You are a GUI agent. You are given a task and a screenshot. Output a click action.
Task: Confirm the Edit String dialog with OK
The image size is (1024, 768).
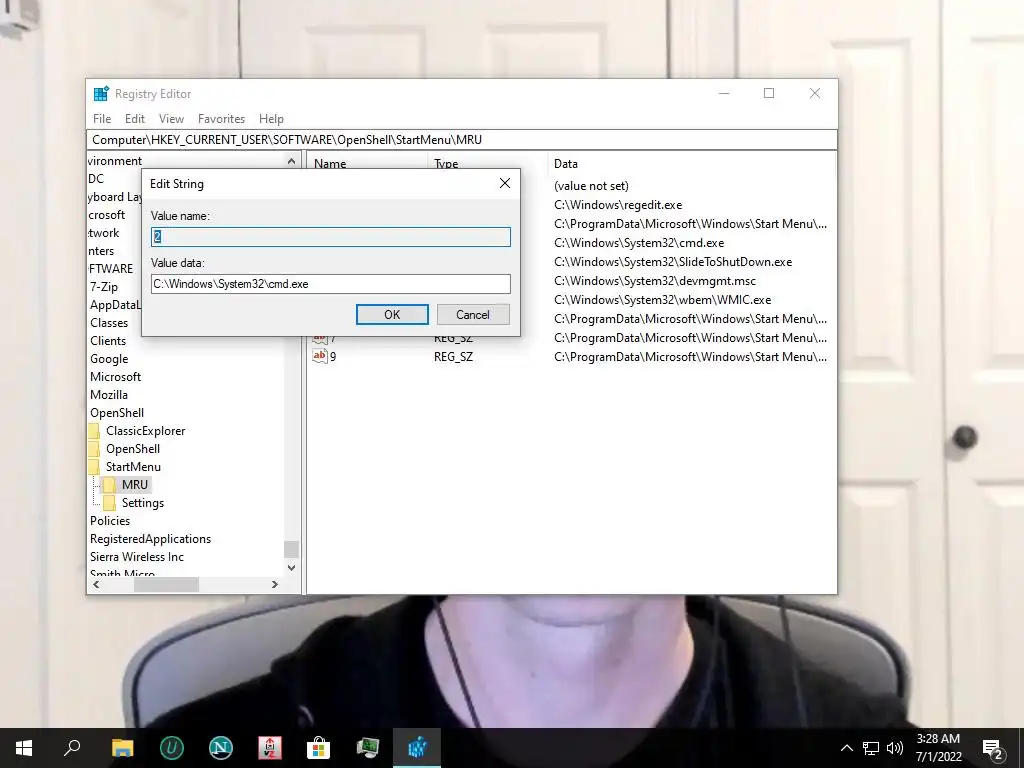tap(392, 314)
